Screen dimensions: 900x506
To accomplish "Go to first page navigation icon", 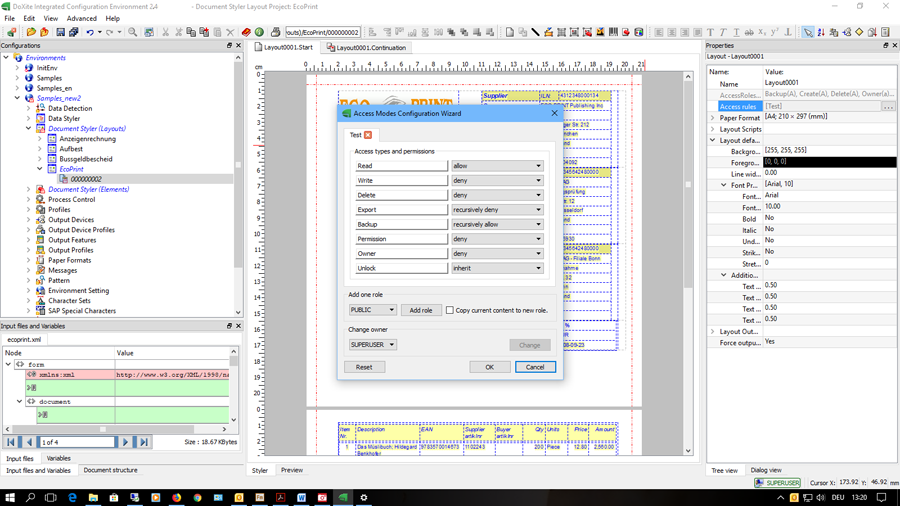I will pos(11,442).
